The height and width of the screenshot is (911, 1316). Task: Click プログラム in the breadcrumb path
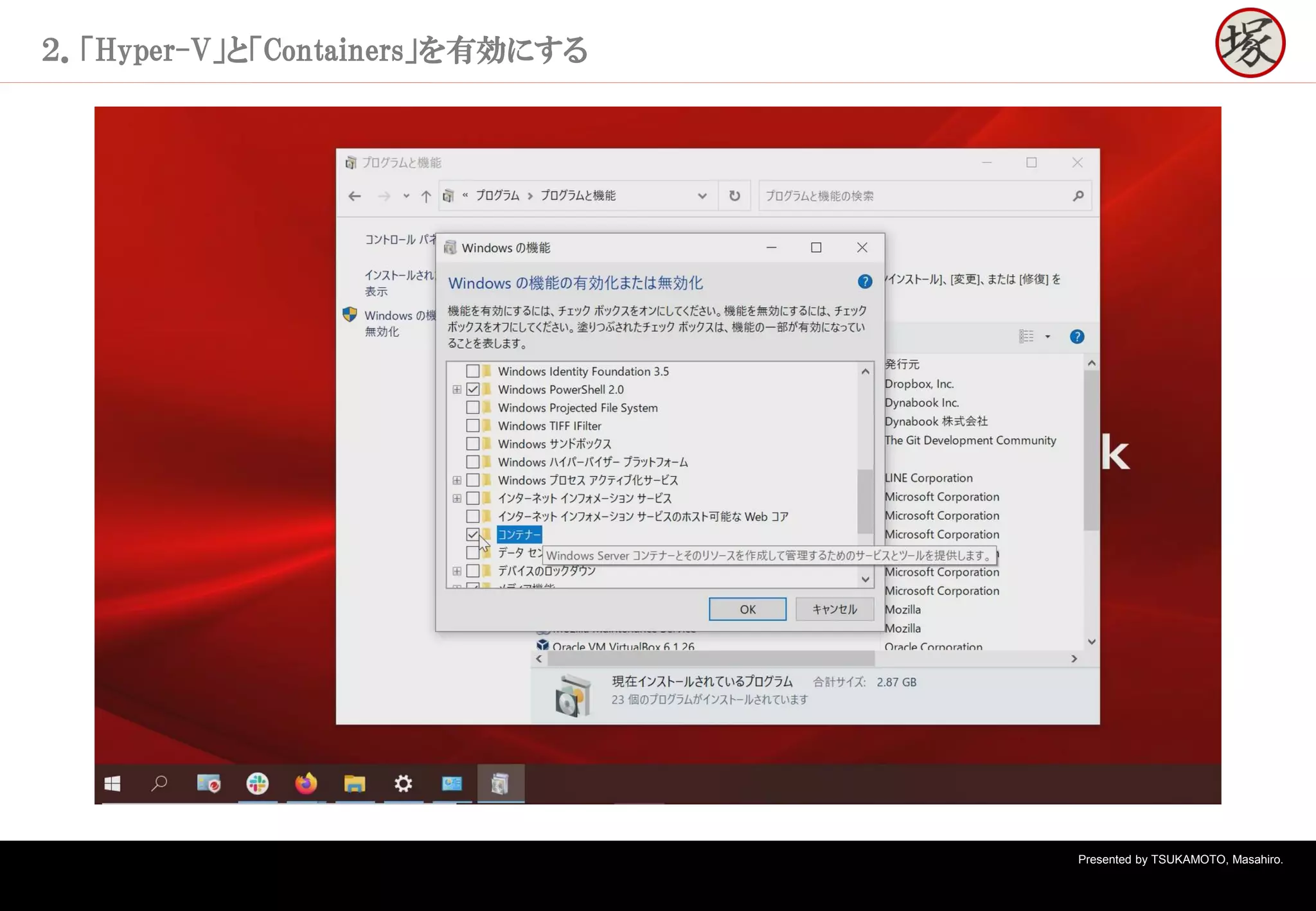497,195
